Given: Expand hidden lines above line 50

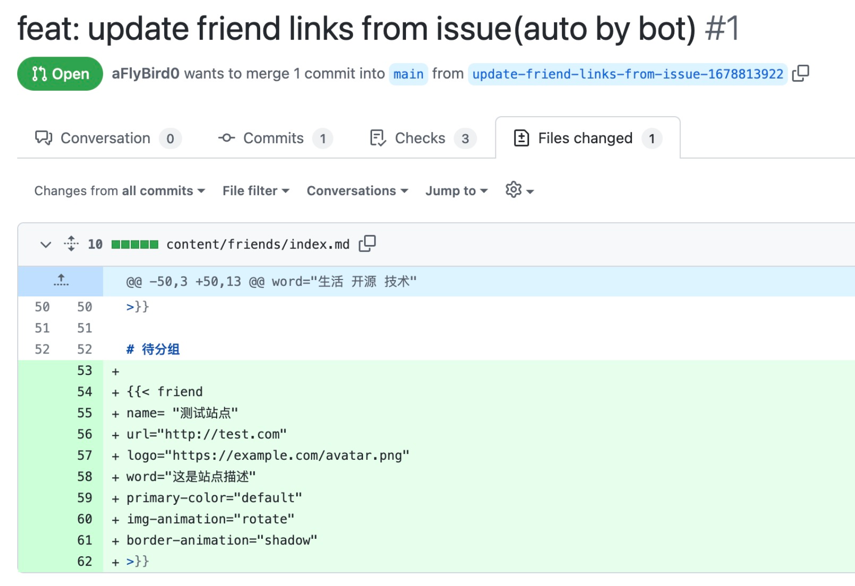Looking at the screenshot, I should pyautogui.click(x=61, y=281).
